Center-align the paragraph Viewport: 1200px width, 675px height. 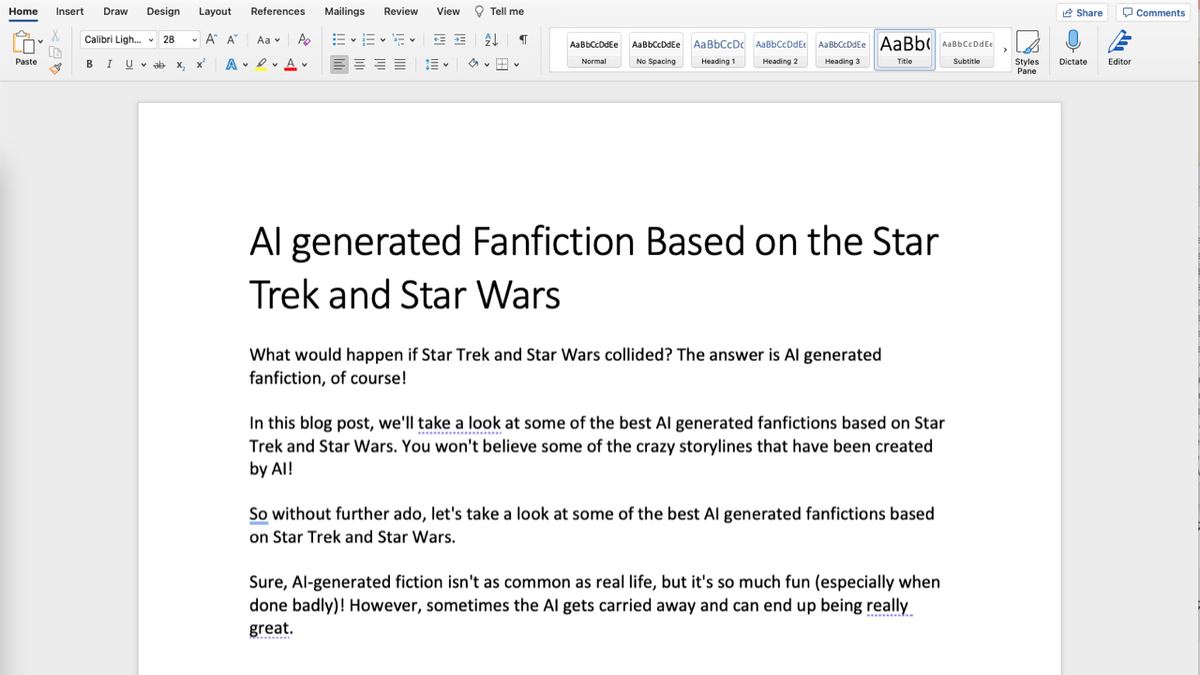coord(360,64)
